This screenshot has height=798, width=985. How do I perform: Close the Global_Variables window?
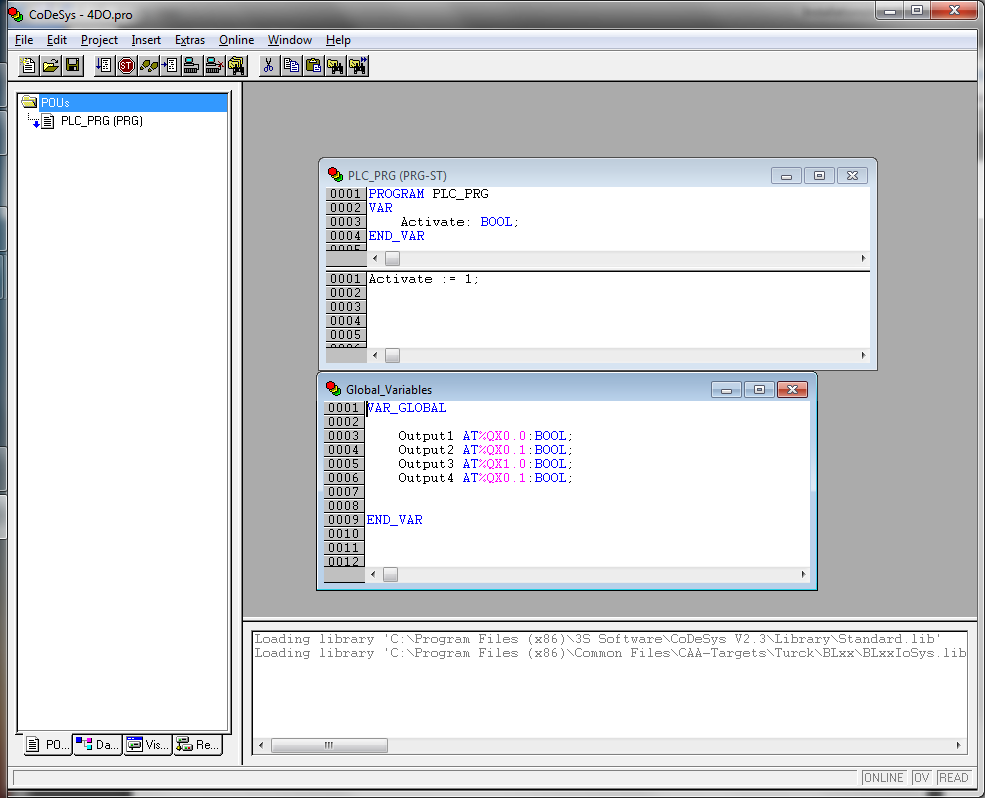click(x=792, y=390)
